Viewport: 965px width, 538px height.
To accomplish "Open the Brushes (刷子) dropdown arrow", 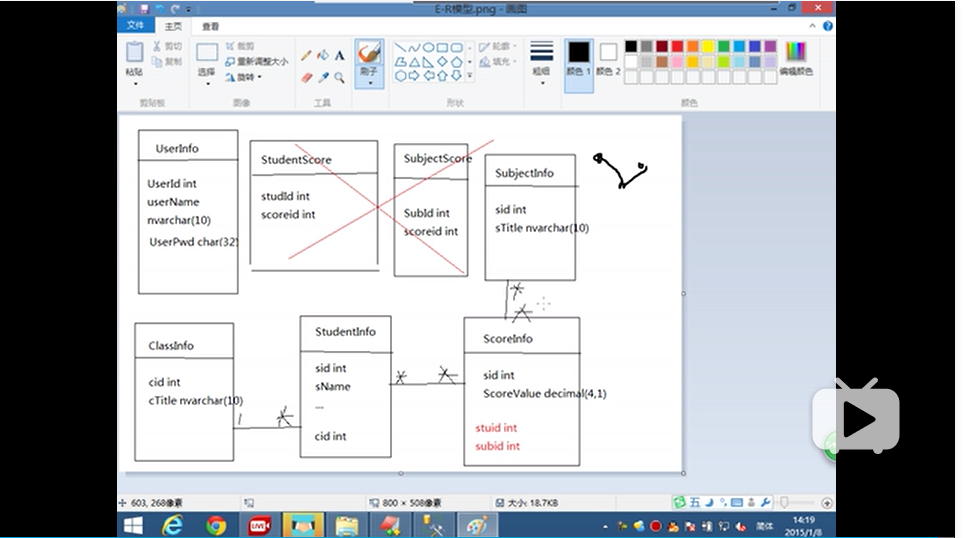I will (369, 82).
